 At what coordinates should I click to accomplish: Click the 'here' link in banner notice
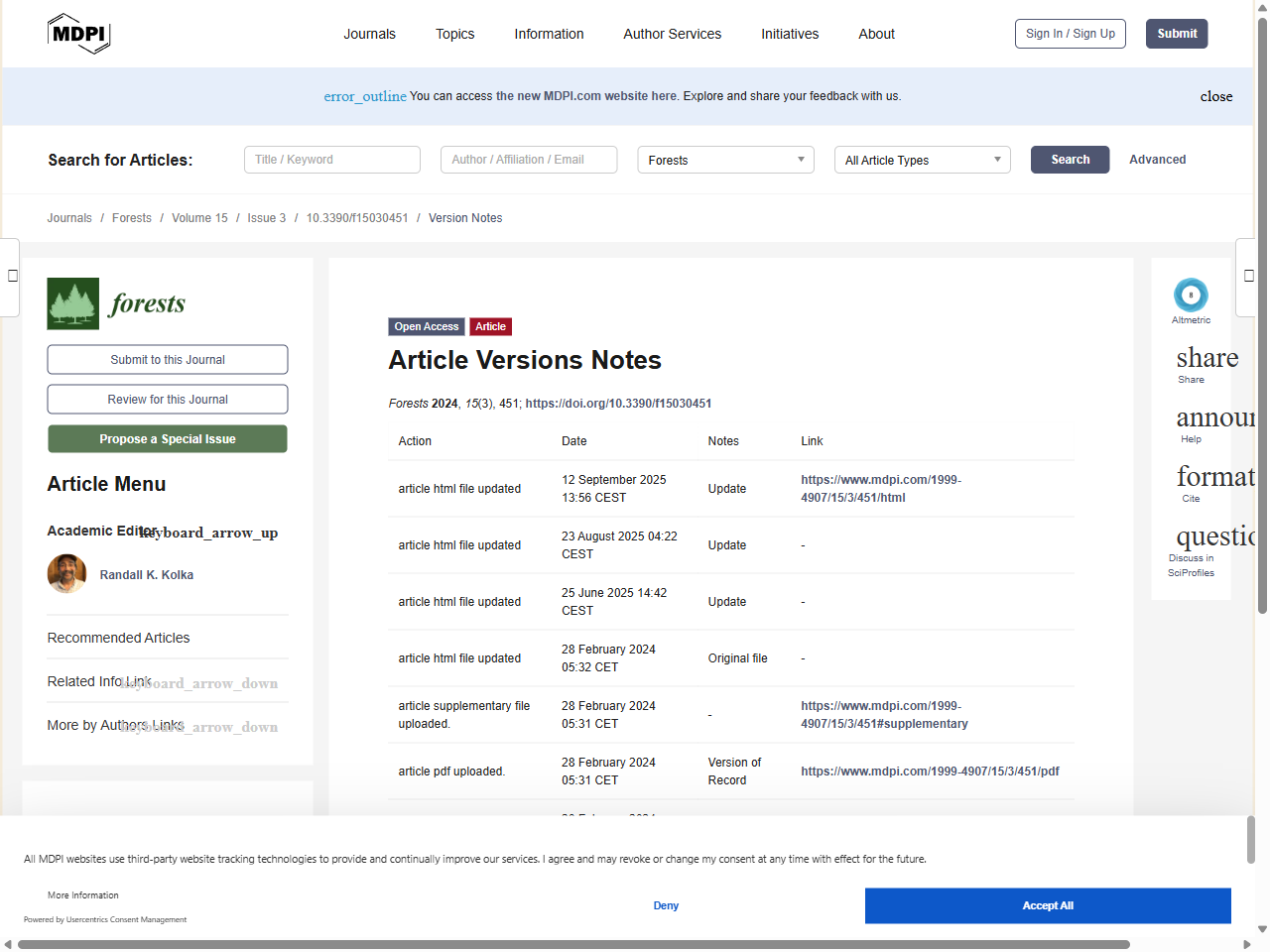coord(664,96)
